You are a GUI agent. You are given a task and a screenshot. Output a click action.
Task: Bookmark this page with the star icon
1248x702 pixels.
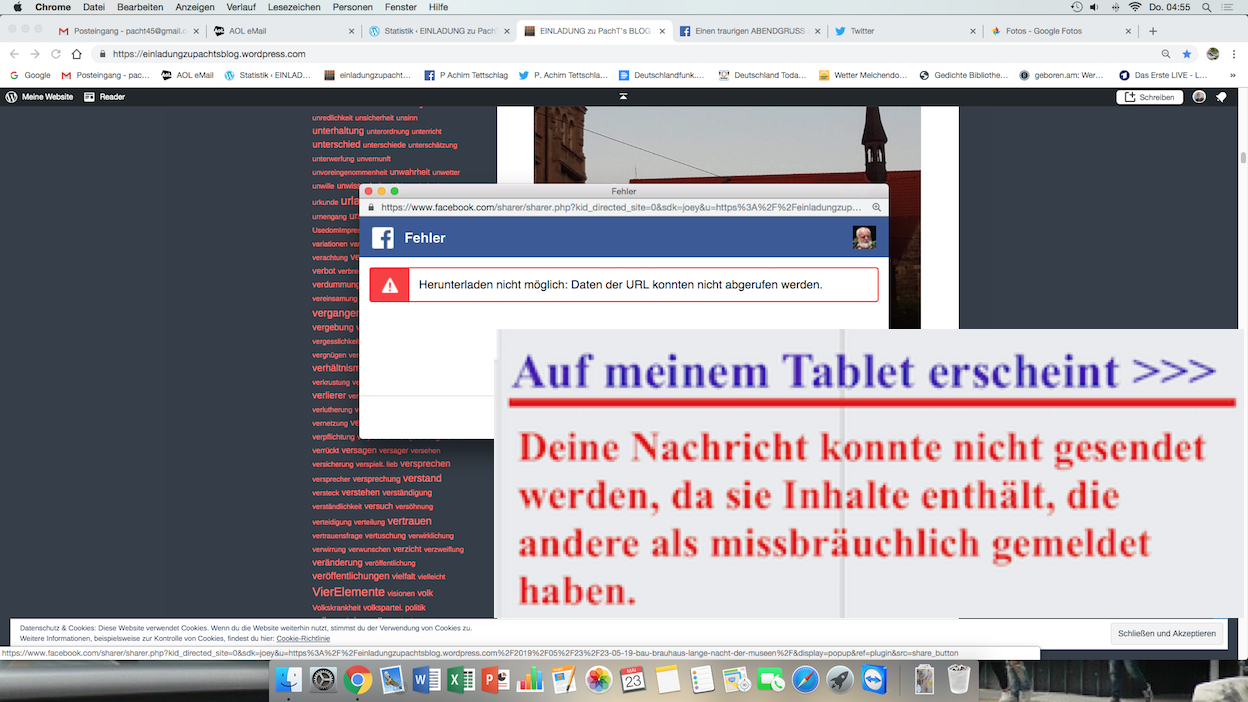[1187, 54]
